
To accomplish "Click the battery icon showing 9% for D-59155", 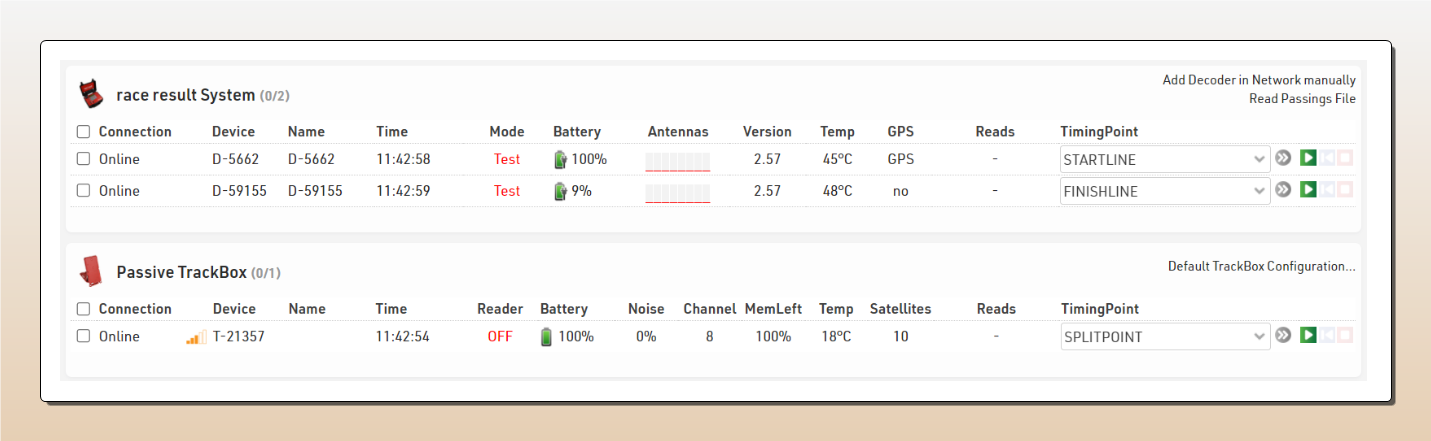I will pos(560,191).
